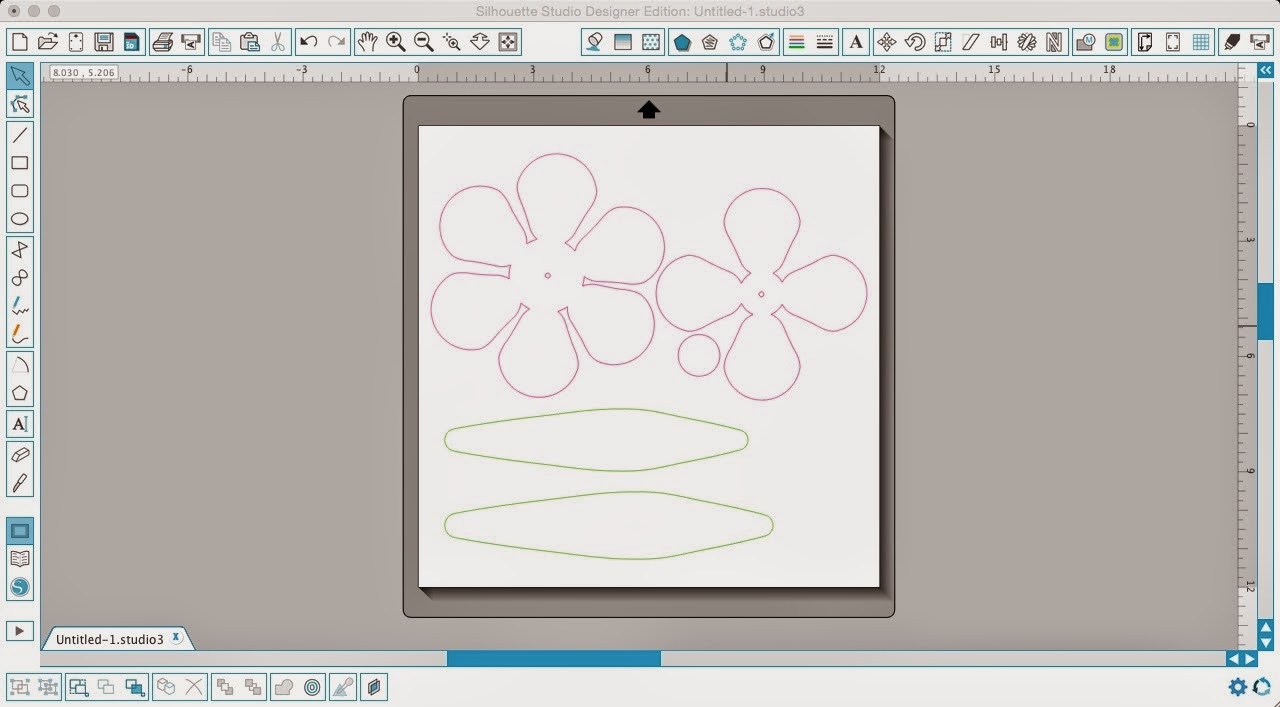Click the horizontal scrollbar thumb
Viewport: 1280px width, 707px height.
click(x=554, y=659)
